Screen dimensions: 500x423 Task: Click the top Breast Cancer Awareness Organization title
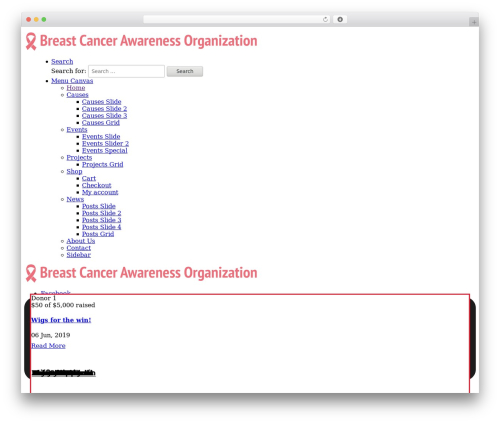[x=149, y=41]
